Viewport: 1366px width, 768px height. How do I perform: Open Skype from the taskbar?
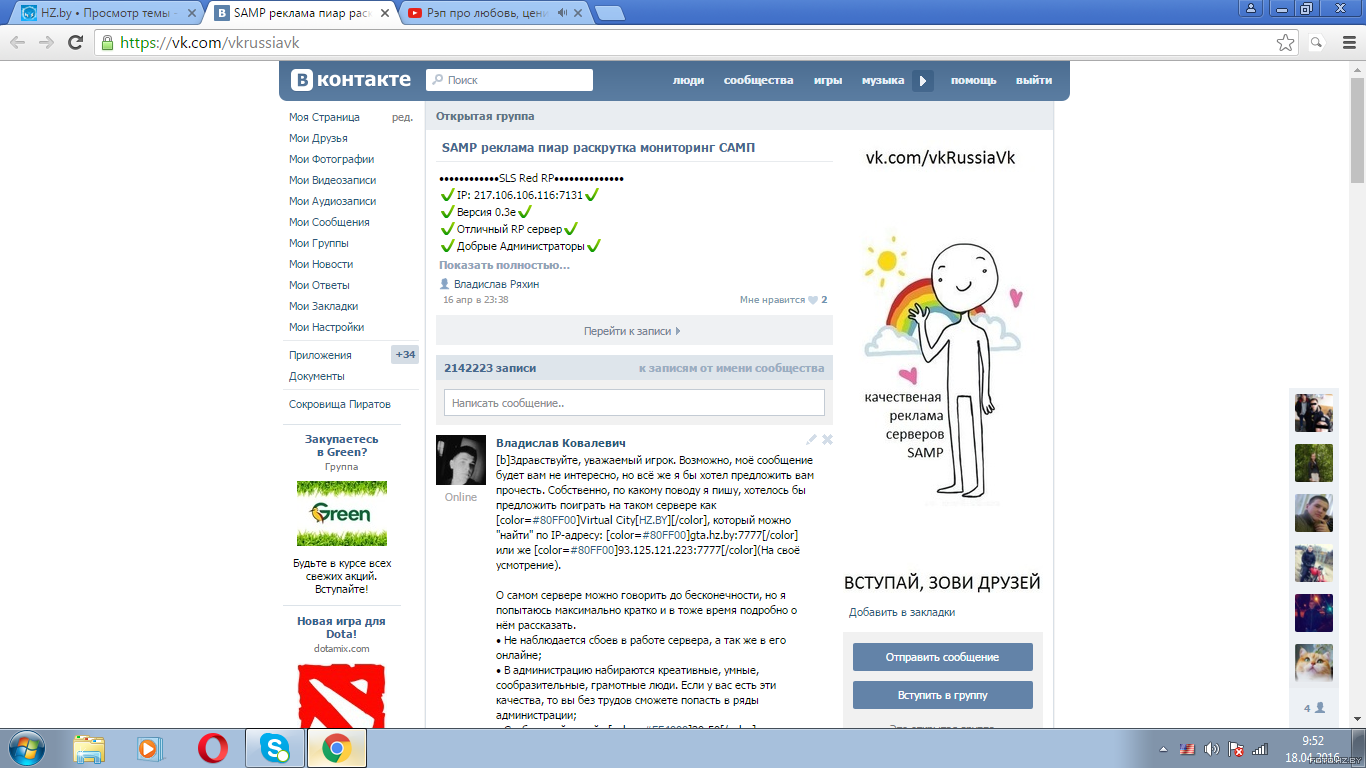(274, 748)
